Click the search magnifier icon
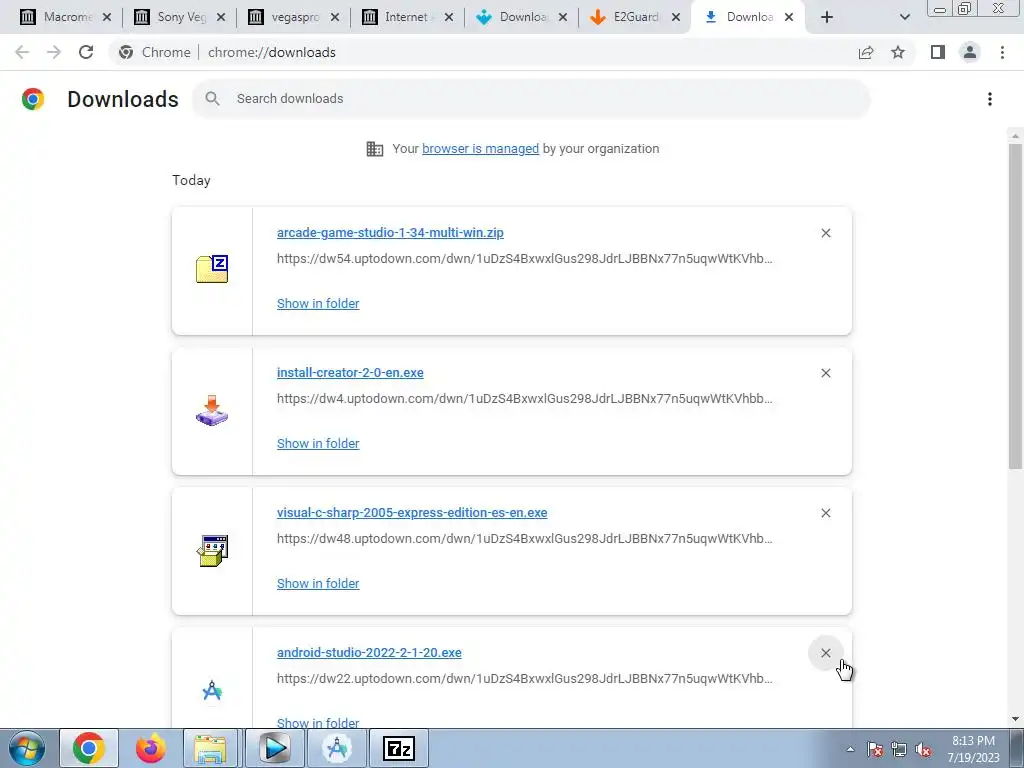 [212, 99]
